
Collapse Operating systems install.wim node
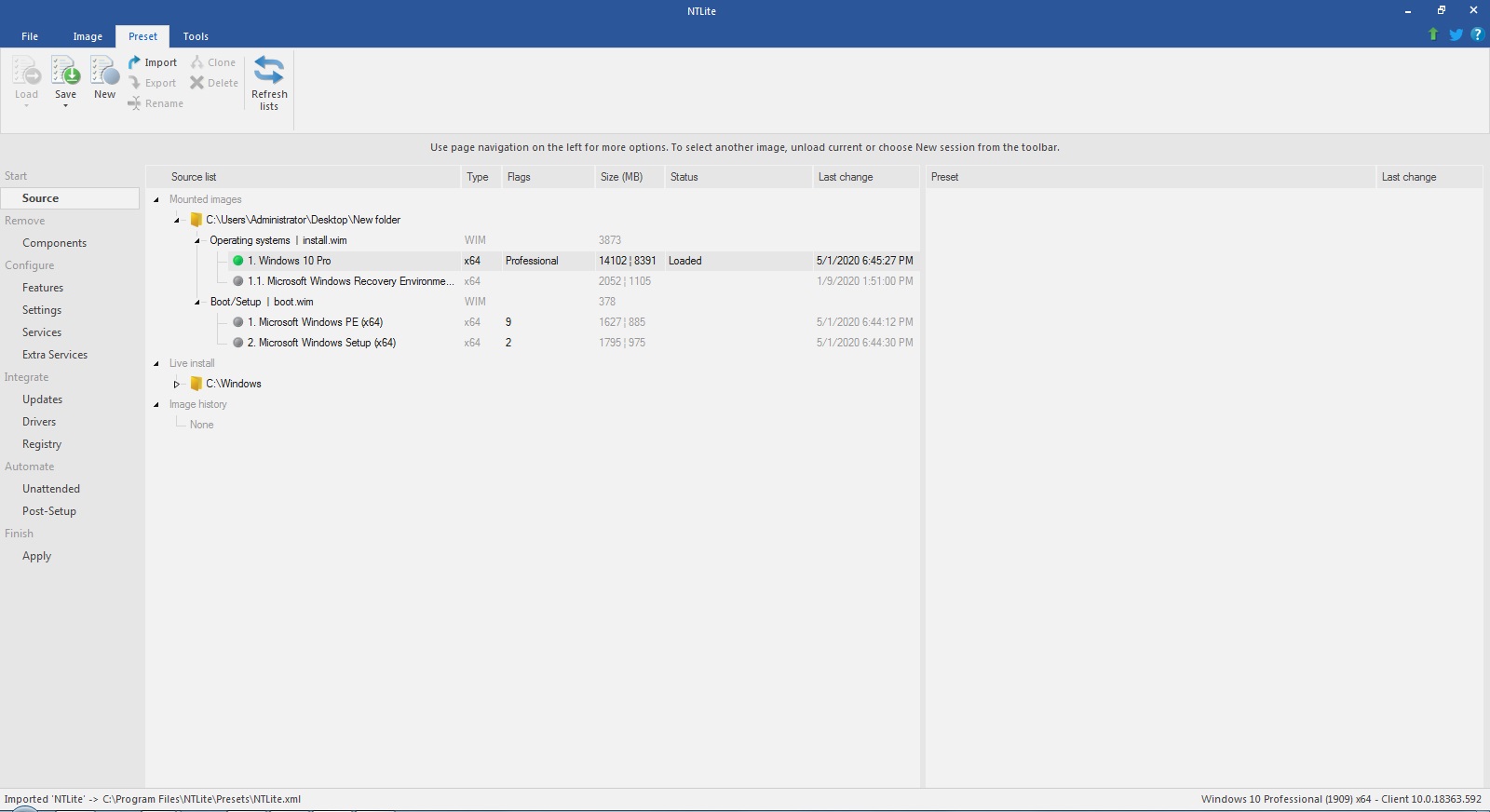coord(196,240)
